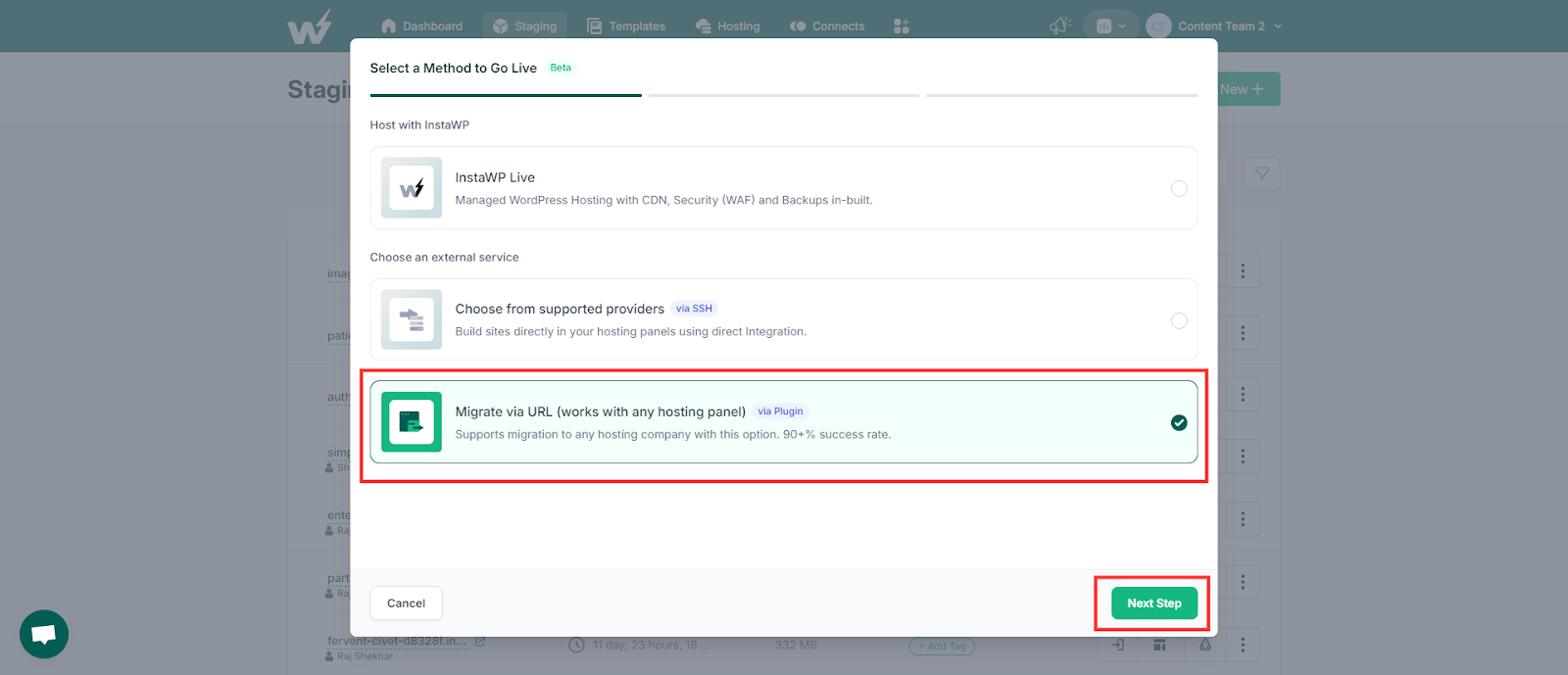Click 'Choose from supported providers' title
This screenshot has height=675, width=1568.
pos(560,309)
